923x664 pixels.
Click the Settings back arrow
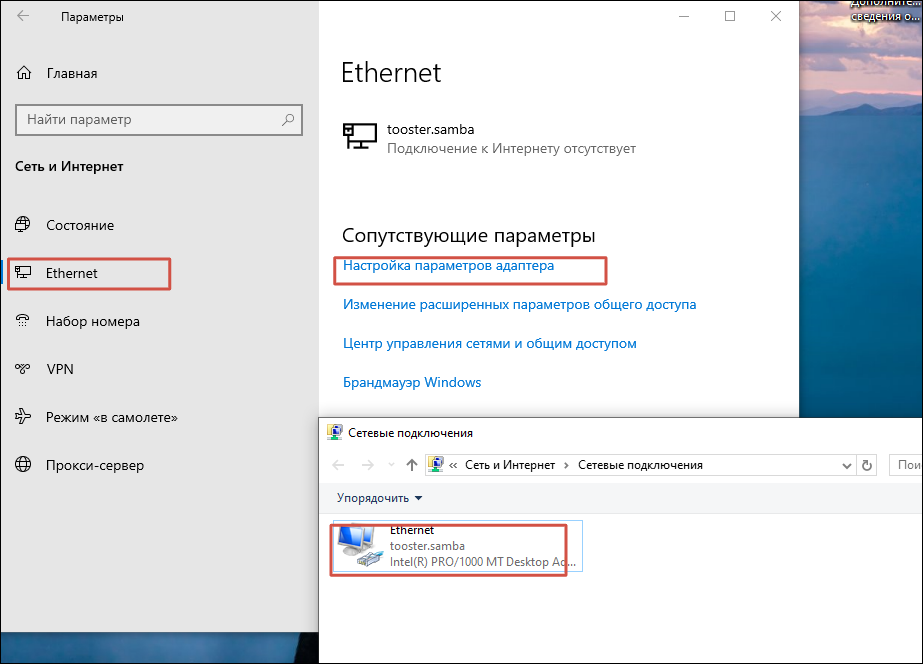(x=23, y=17)
